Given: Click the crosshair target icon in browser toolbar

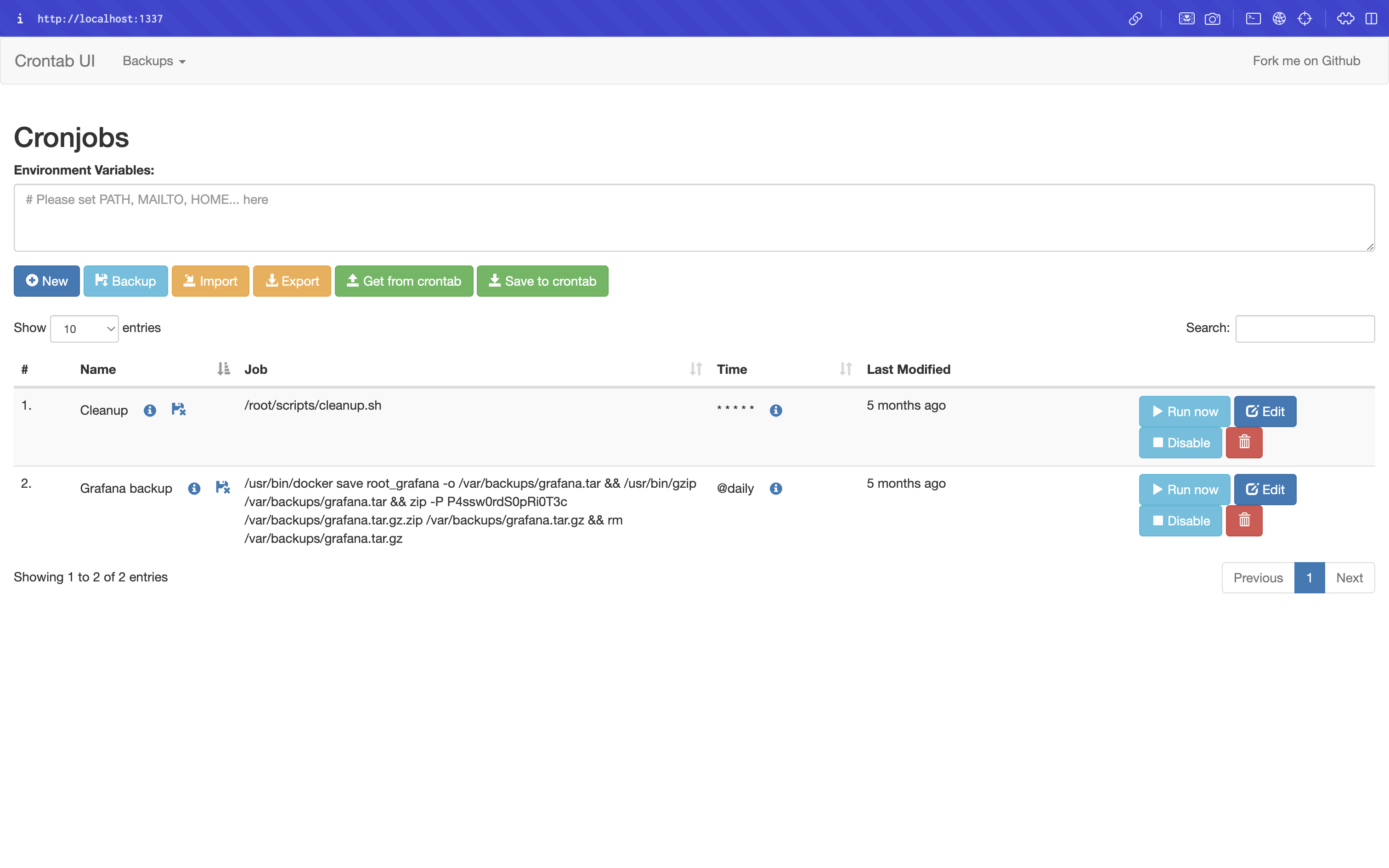Looking at the screenshot, I should pyautogui.click(x=1304, y=18).
